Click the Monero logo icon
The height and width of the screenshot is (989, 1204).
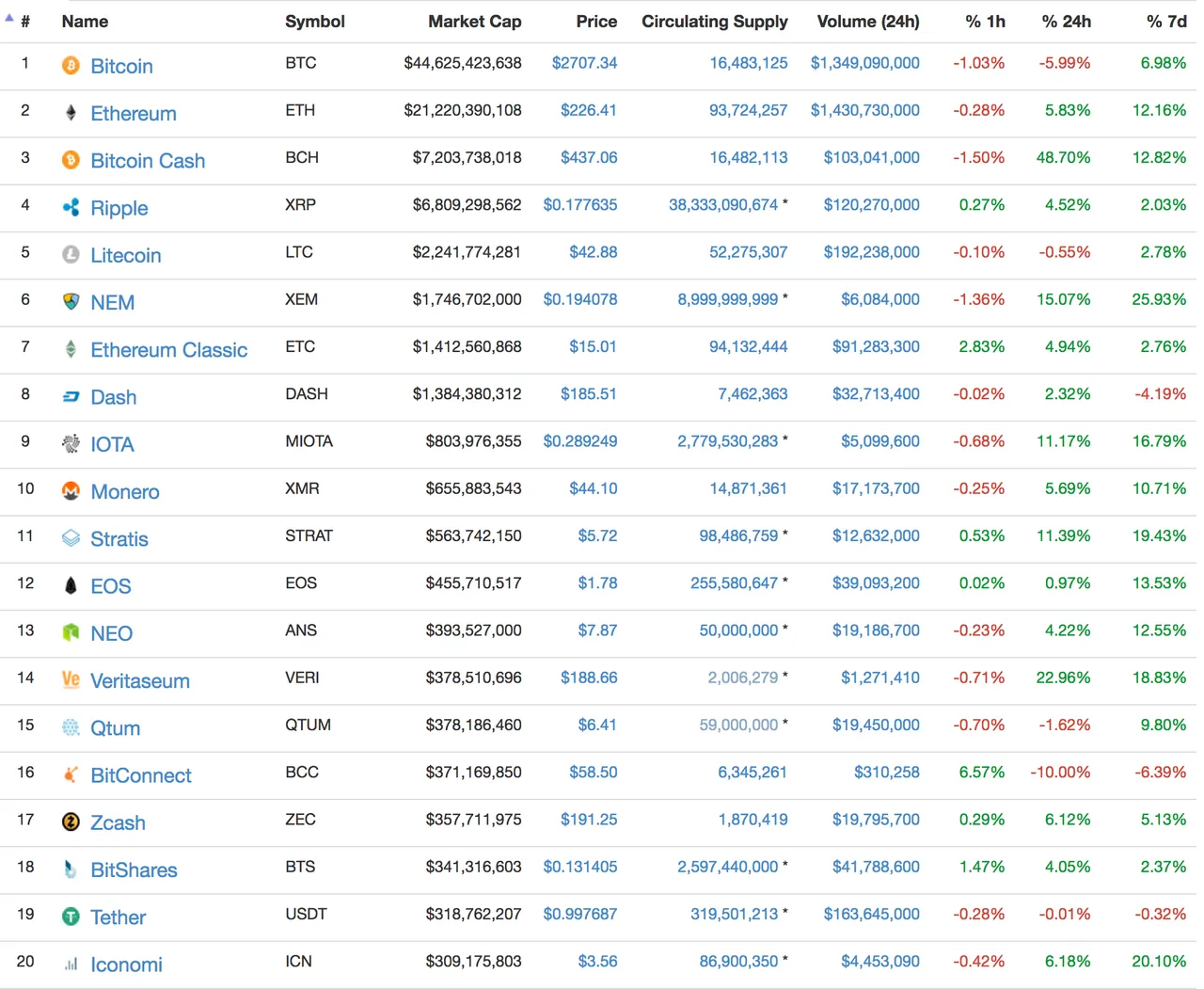[x=71, y=491]
